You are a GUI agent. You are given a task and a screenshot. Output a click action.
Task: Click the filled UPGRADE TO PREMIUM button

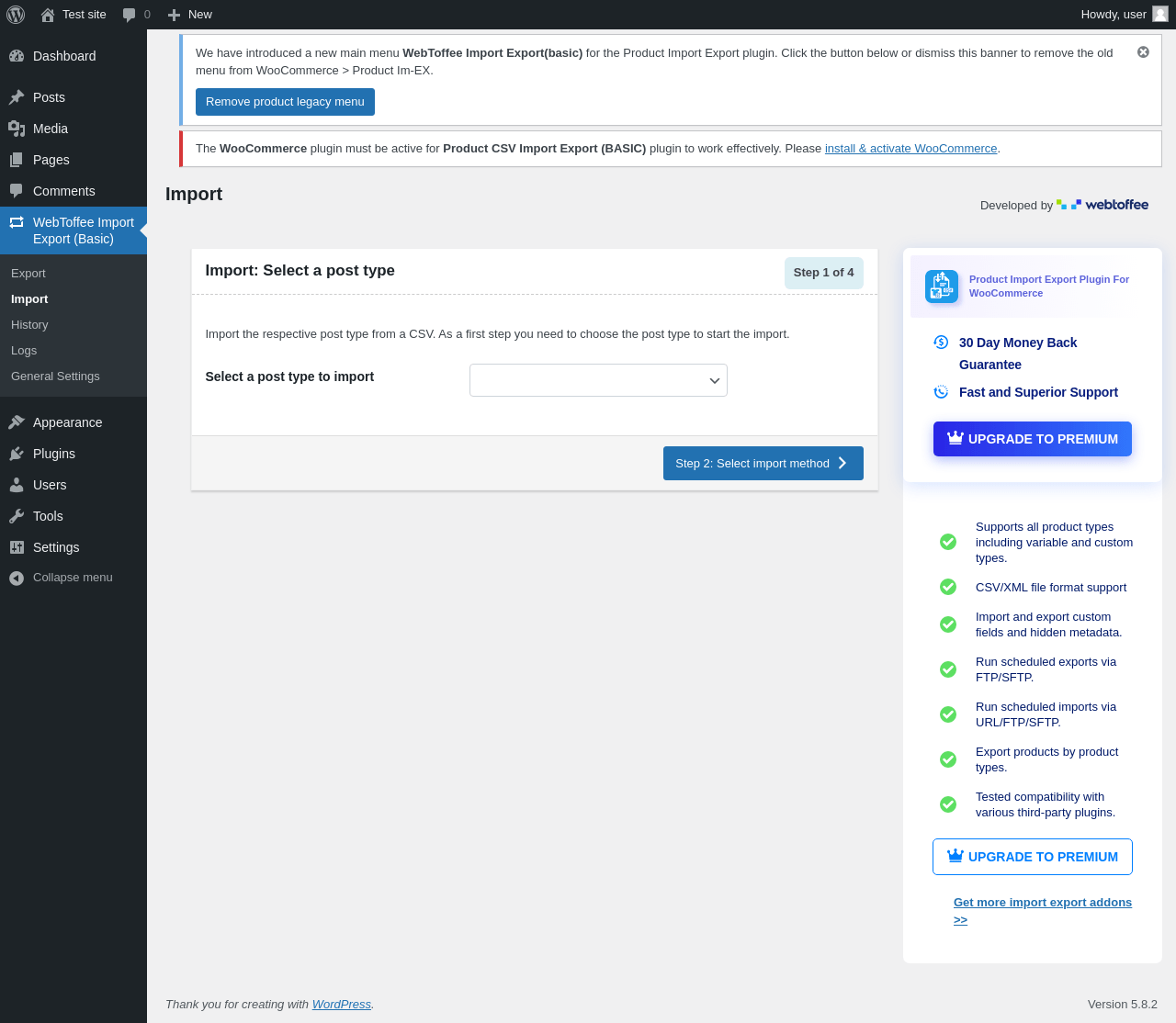1033,439
